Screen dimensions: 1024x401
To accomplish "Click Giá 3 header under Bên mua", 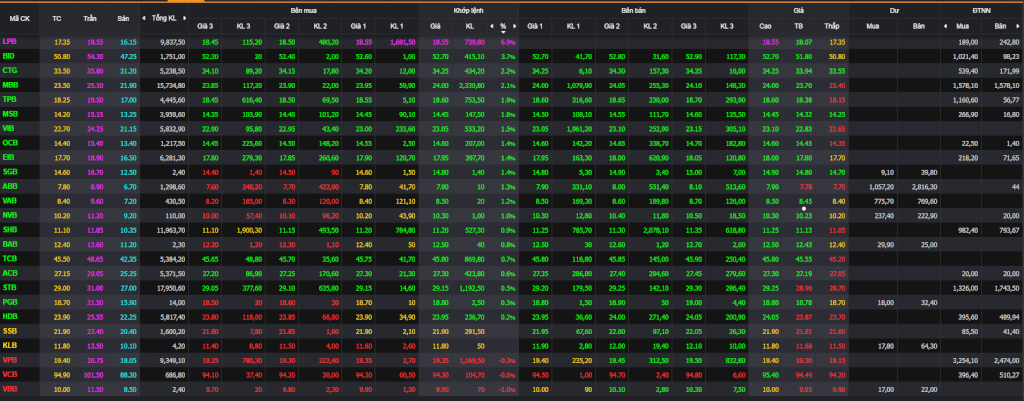I will pyautogui.click(x=205, y=26).
